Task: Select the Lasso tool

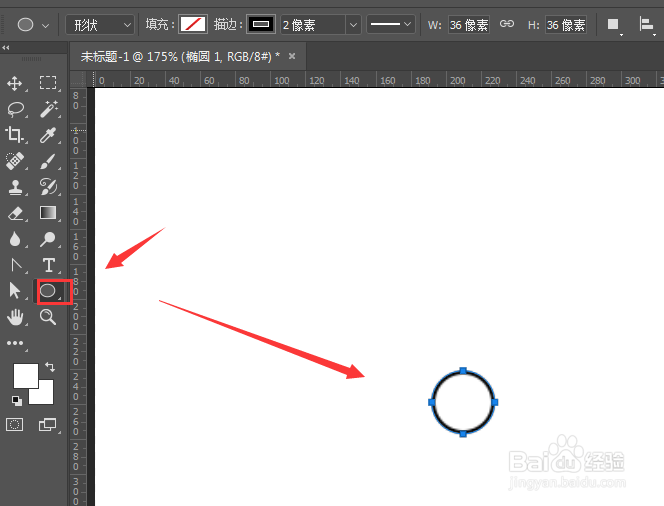Action: [16, 109]
